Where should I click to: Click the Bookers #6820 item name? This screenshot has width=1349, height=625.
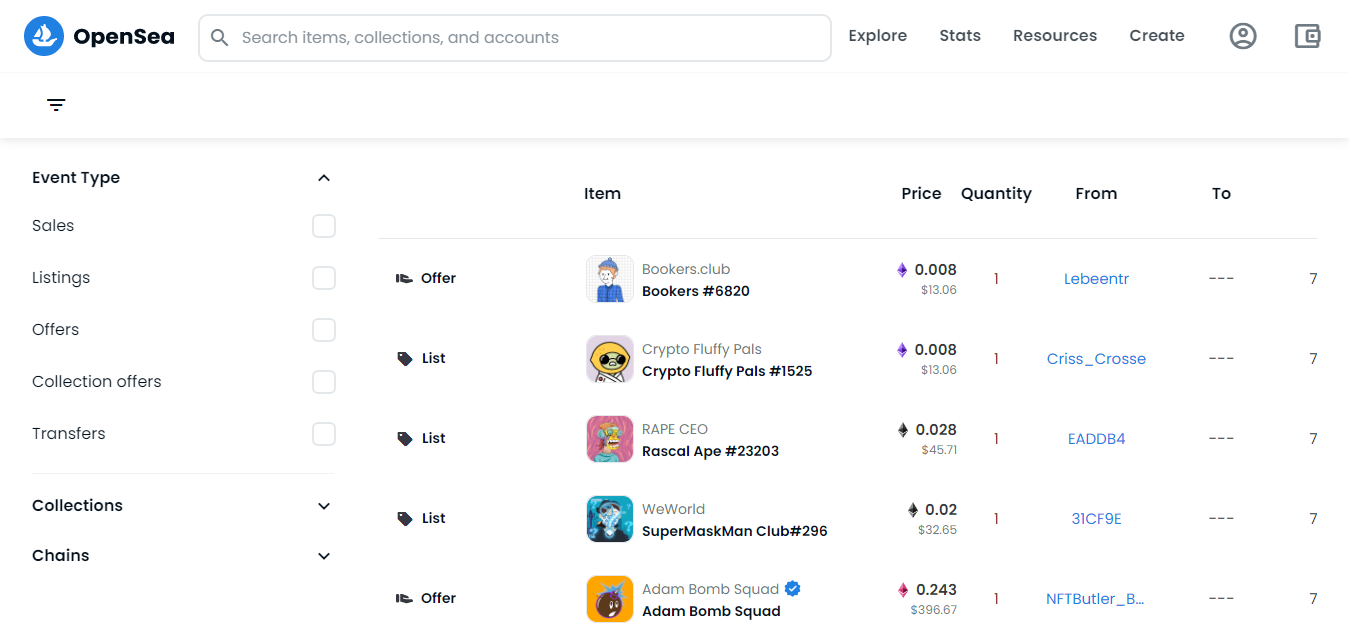pyautogui.click(x=696, y=291)
